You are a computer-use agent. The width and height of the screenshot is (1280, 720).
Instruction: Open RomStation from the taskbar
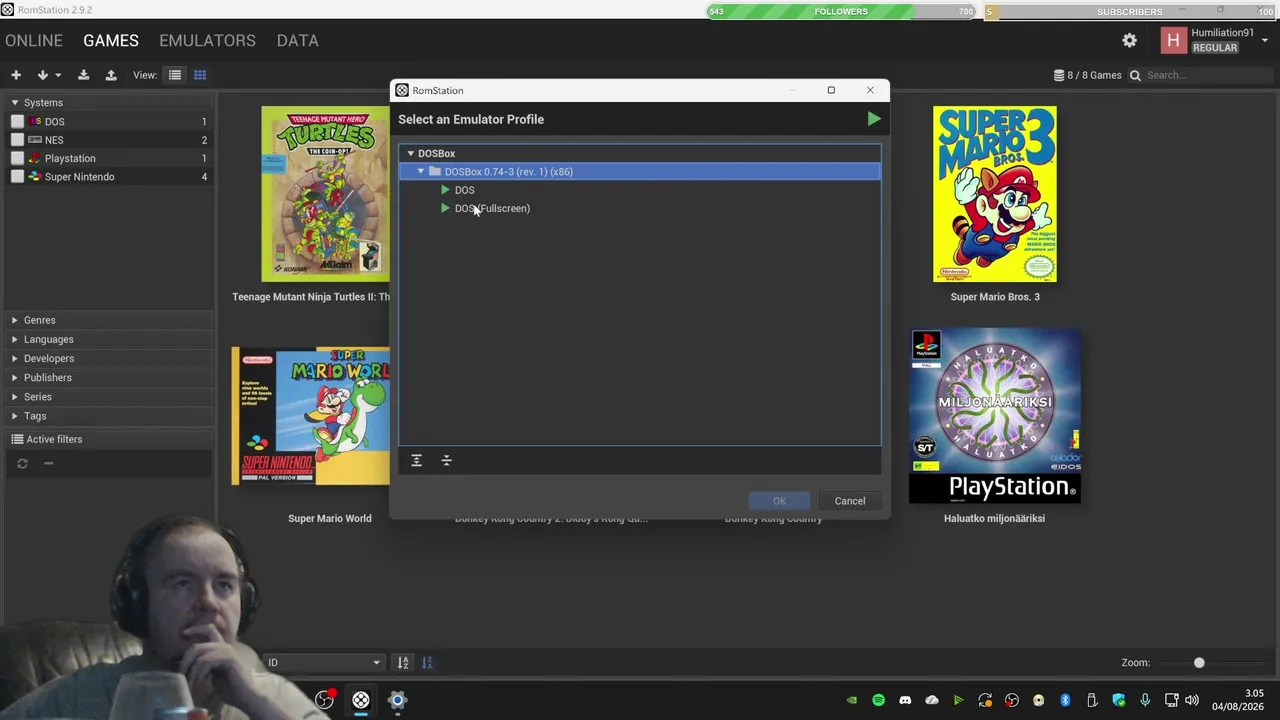(361, 700)
